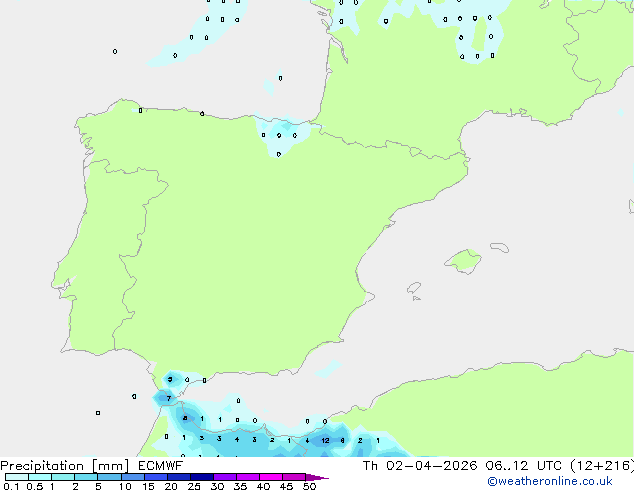The width and height of the screenshot is (634, 490).
Task: Click the "7" precipitation value near Gibraltar
Action: (x=169, y=399)
